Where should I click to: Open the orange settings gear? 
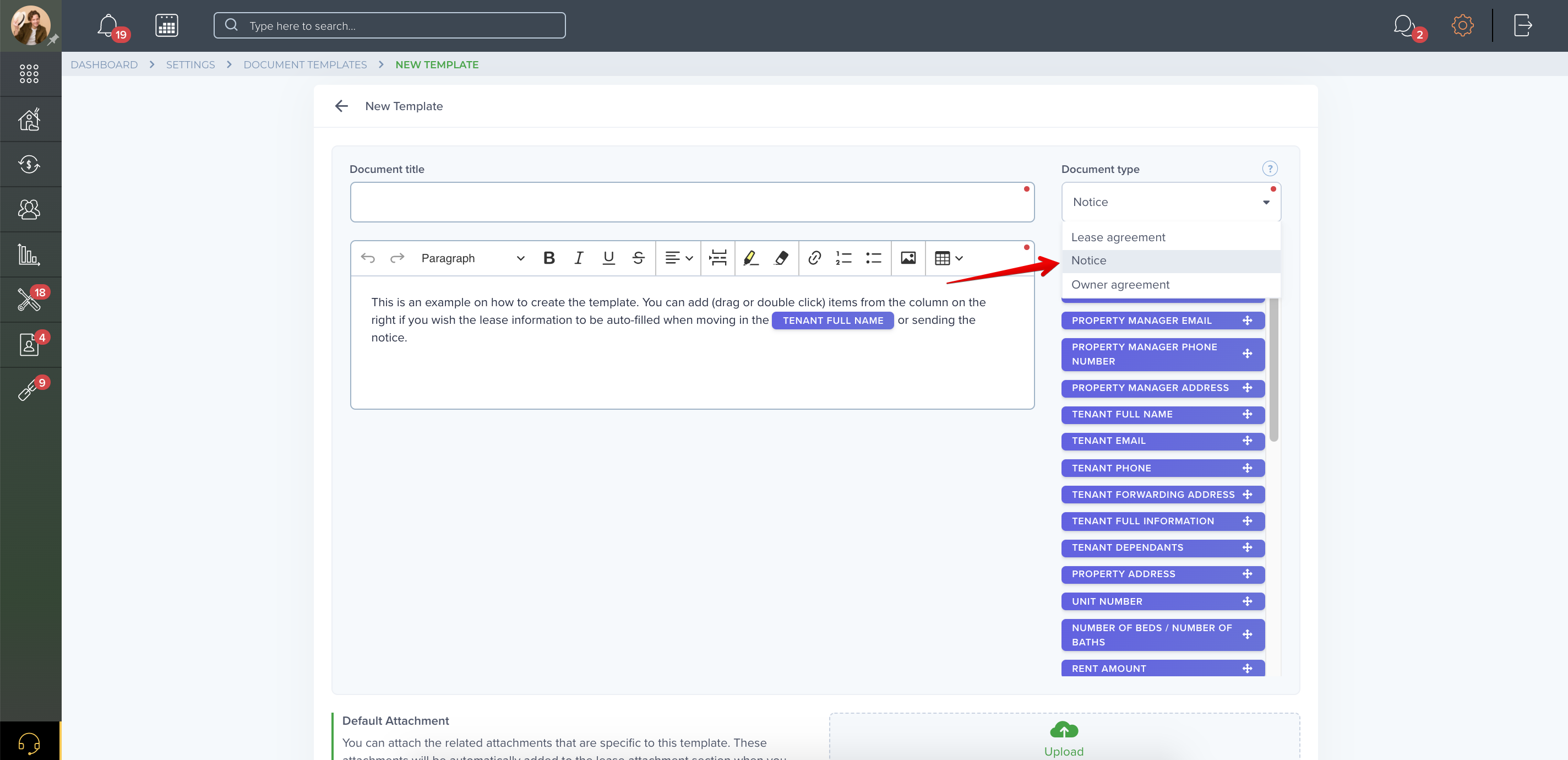point(1462,25)
